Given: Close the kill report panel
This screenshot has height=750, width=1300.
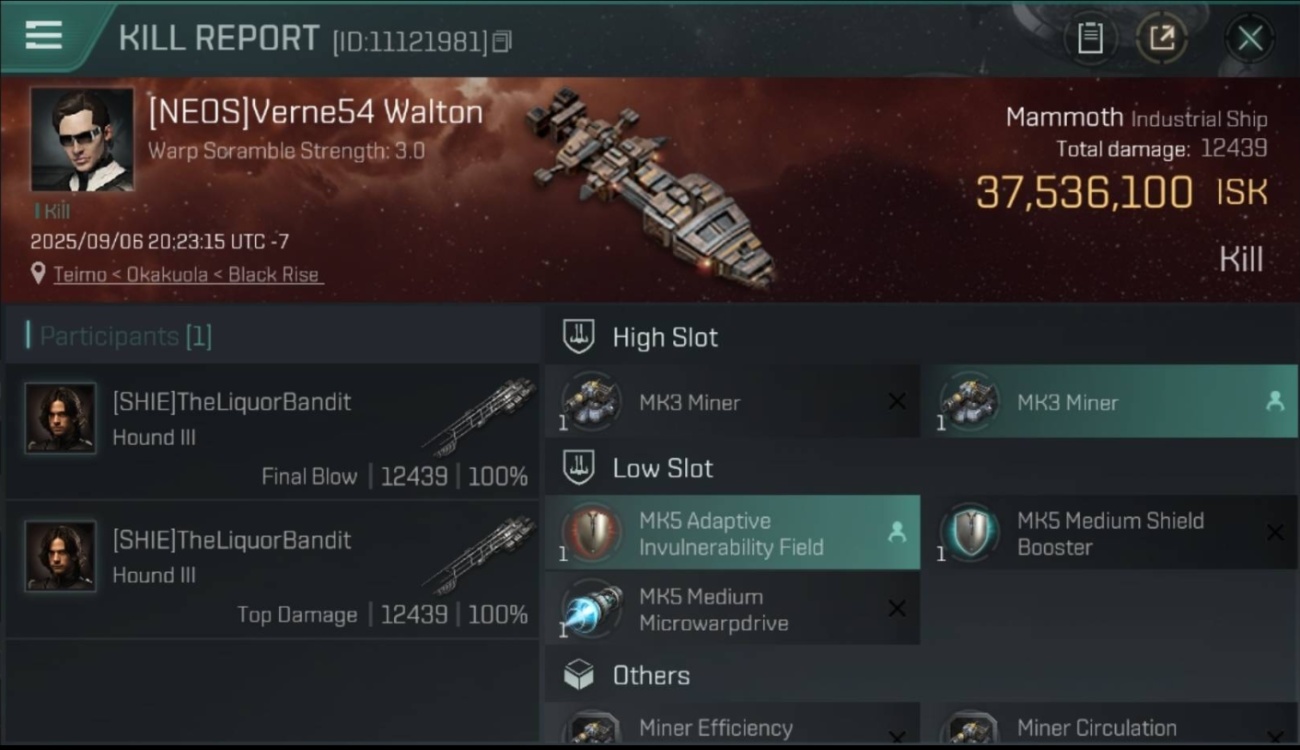Looking at the screenshot, I should (1249, 38).
